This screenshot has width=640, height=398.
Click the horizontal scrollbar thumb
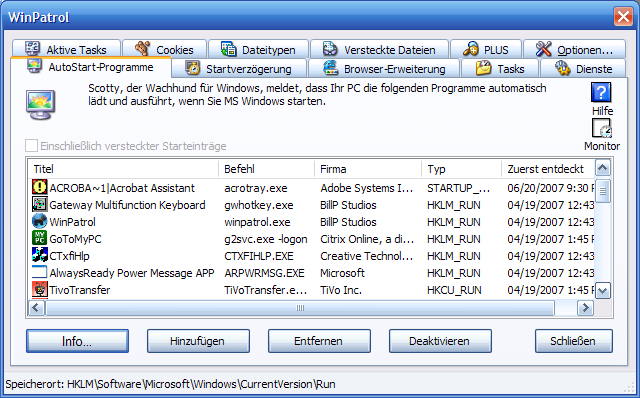tap(300, 308)
